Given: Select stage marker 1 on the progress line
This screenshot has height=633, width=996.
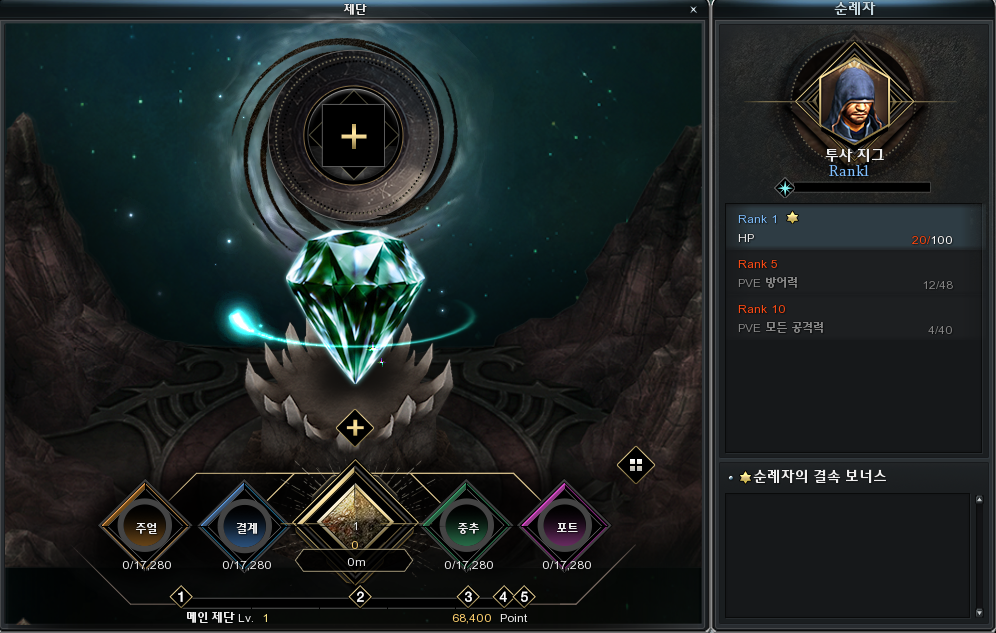Looking at the screenshot, I should (181, 597).
